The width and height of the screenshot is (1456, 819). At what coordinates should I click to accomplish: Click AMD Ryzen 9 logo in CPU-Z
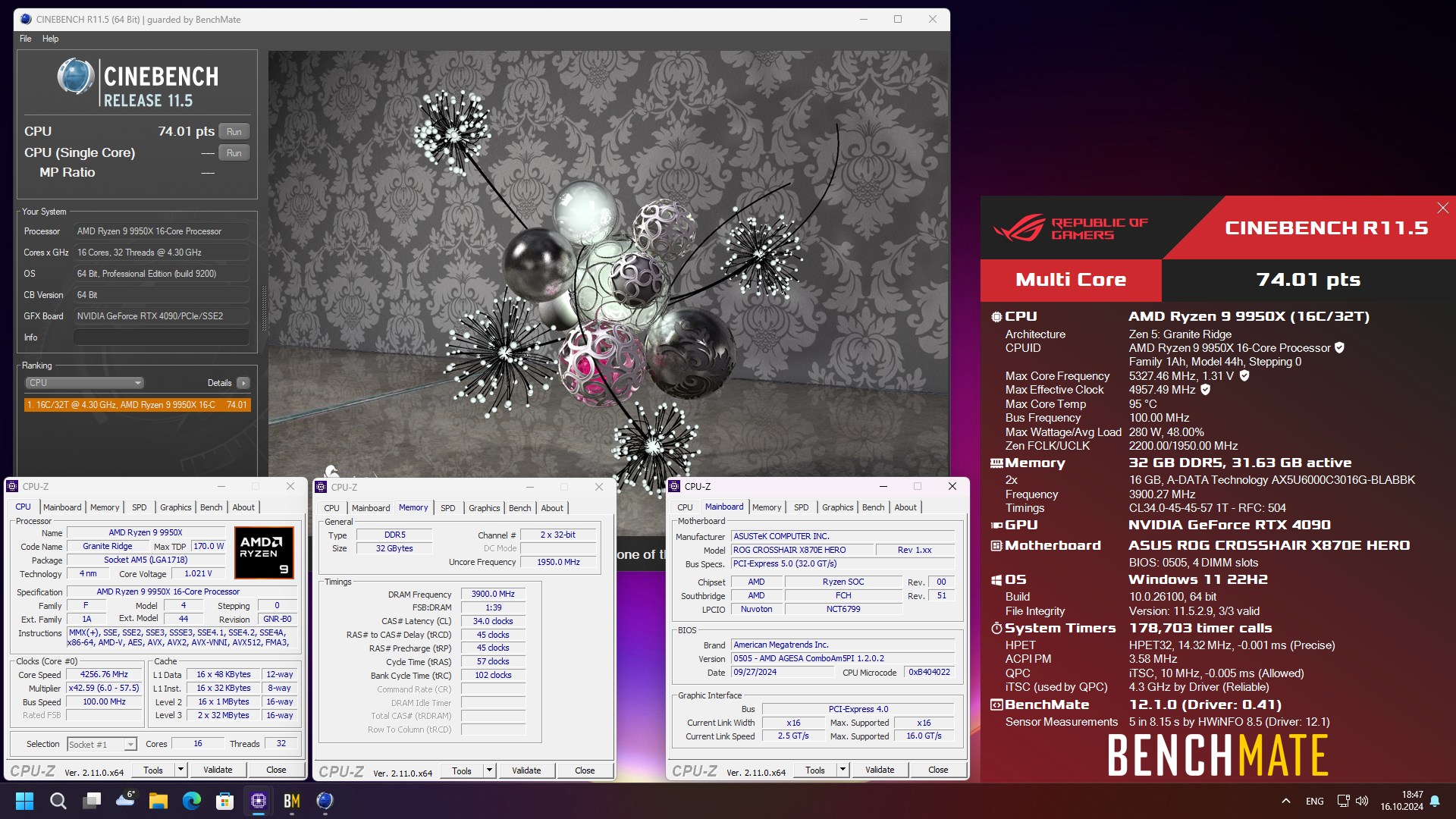[x=263, y=554]
